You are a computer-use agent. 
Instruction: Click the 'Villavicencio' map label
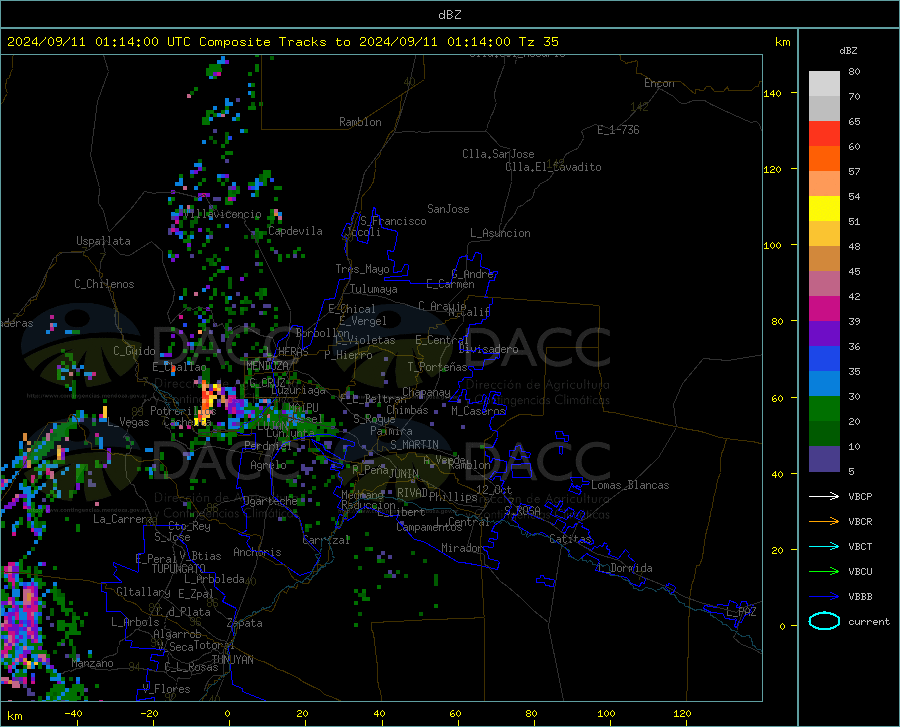[x=222, y=214]
